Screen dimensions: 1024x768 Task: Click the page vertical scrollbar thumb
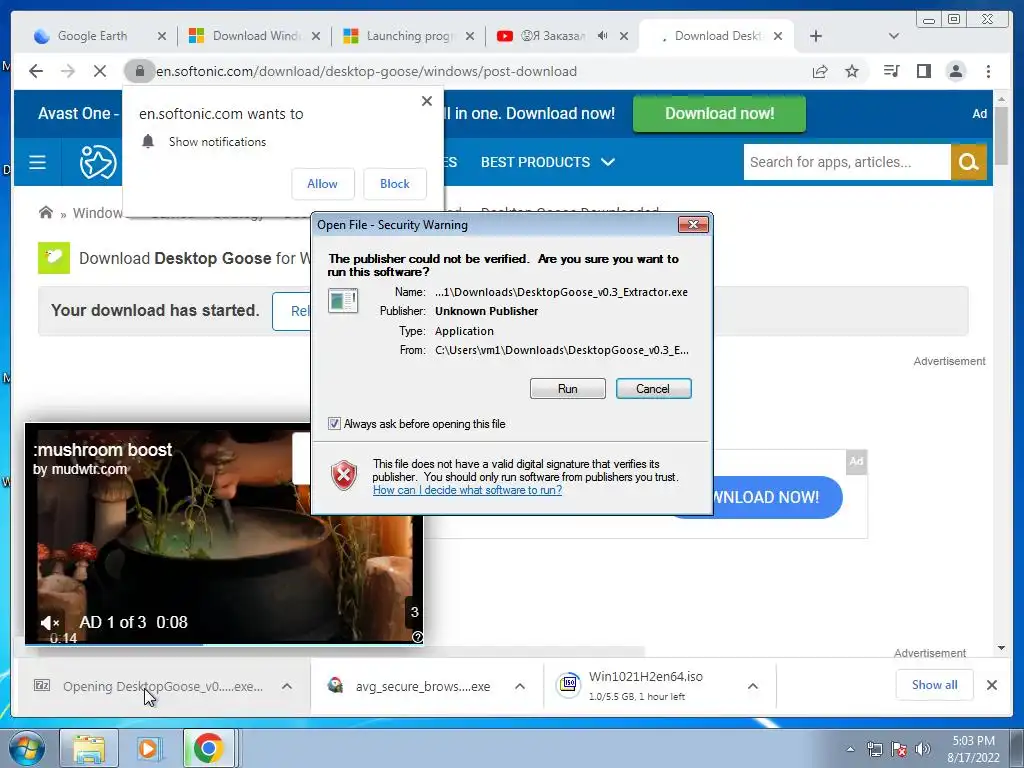click(1001, 136)
